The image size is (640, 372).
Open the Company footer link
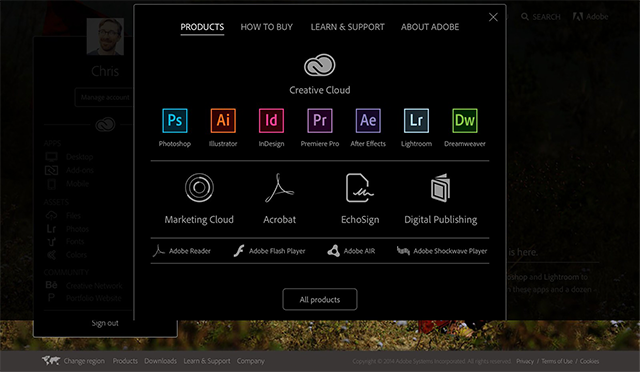(x=251, y=361)
